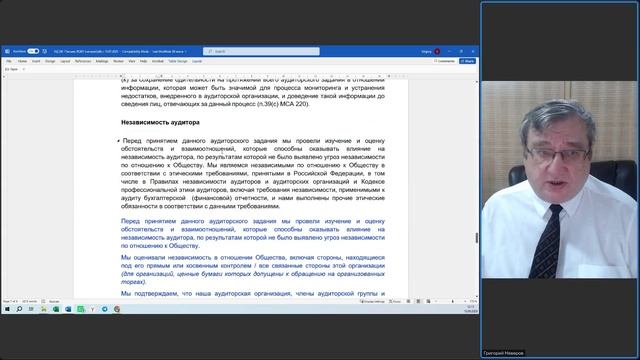Click the Word app icon in title bar
Image resolution: width=640 pixels, height=360 pixels.
tap(7, 51)
